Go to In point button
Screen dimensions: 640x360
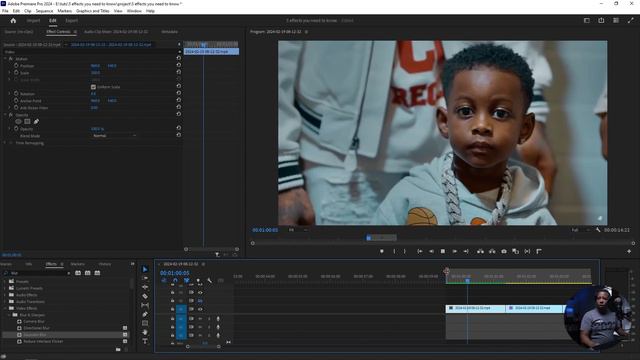(419, 251)
